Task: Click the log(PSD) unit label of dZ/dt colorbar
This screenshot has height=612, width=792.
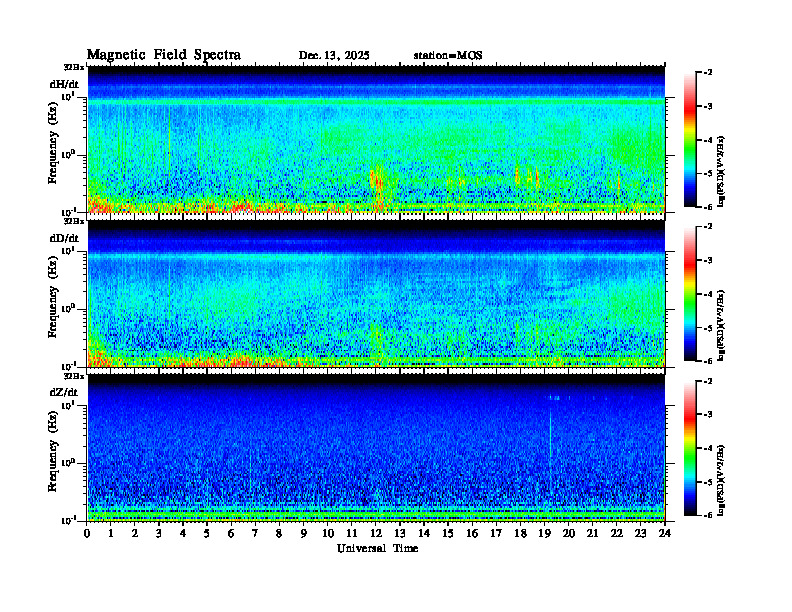Action: pyautogui.click(x=721, y=480)
